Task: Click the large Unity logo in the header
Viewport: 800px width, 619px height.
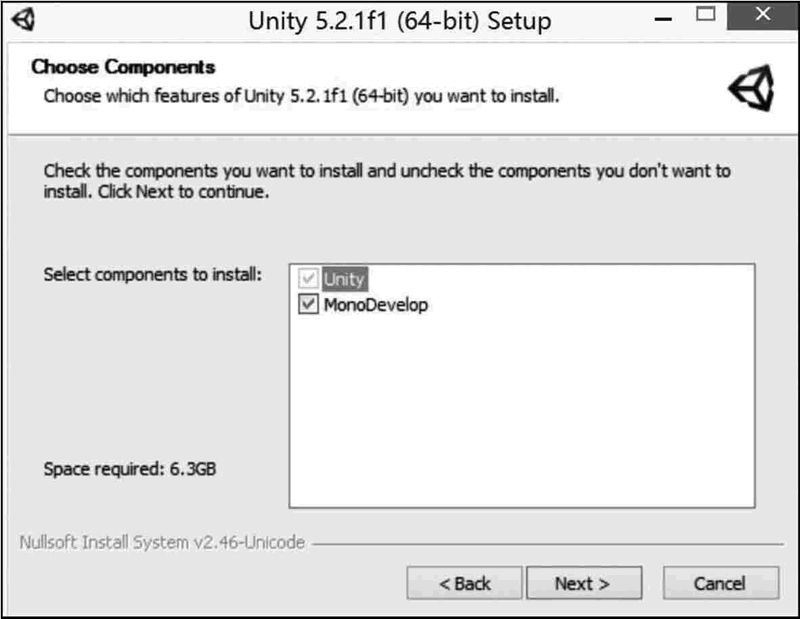Action: 751,89
